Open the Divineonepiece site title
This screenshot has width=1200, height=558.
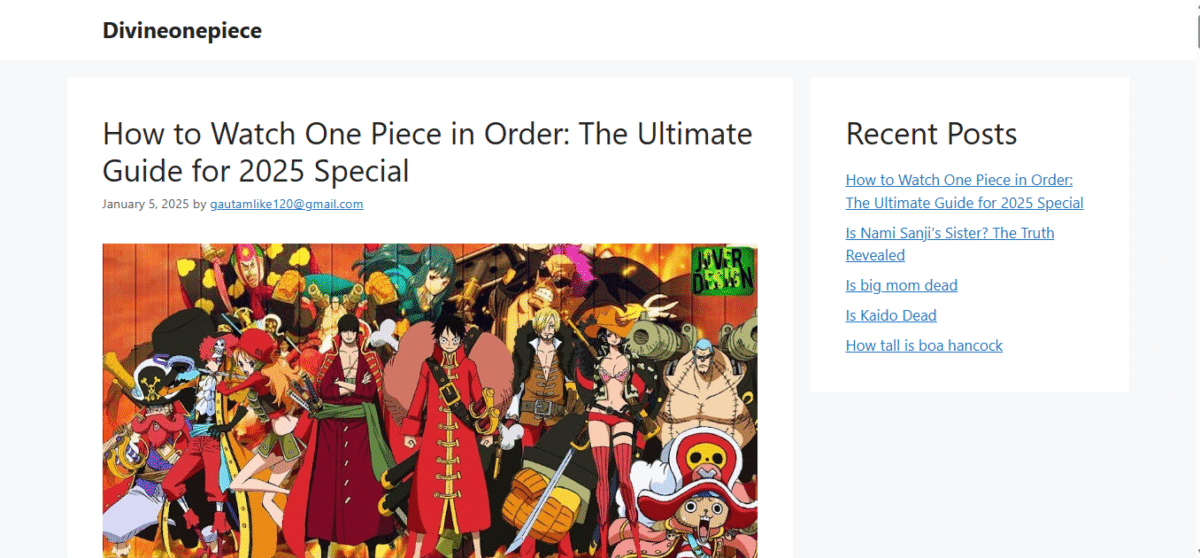pos(182,31)
